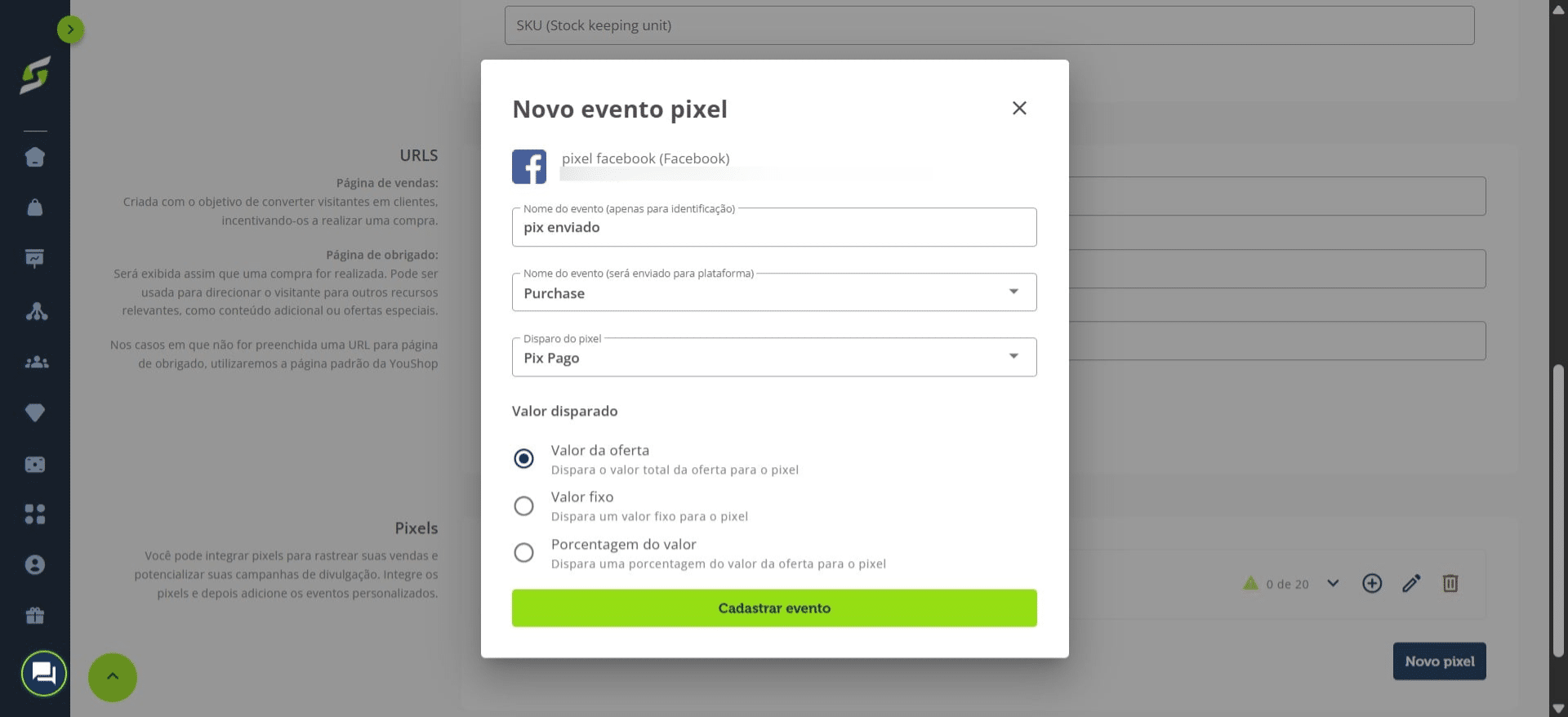Open the Disparo do pixel dropdown
Screen dimensions: 1568x717
click(x=774, y=357)
